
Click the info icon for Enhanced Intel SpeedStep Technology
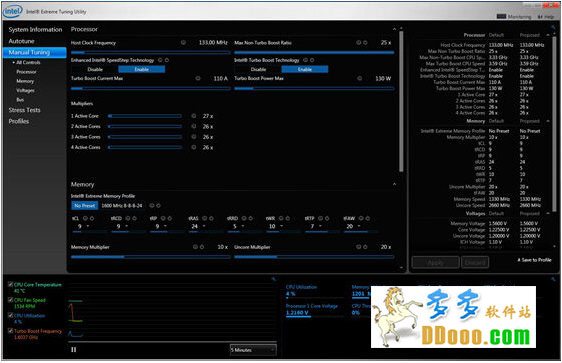[x=160, y=60]
